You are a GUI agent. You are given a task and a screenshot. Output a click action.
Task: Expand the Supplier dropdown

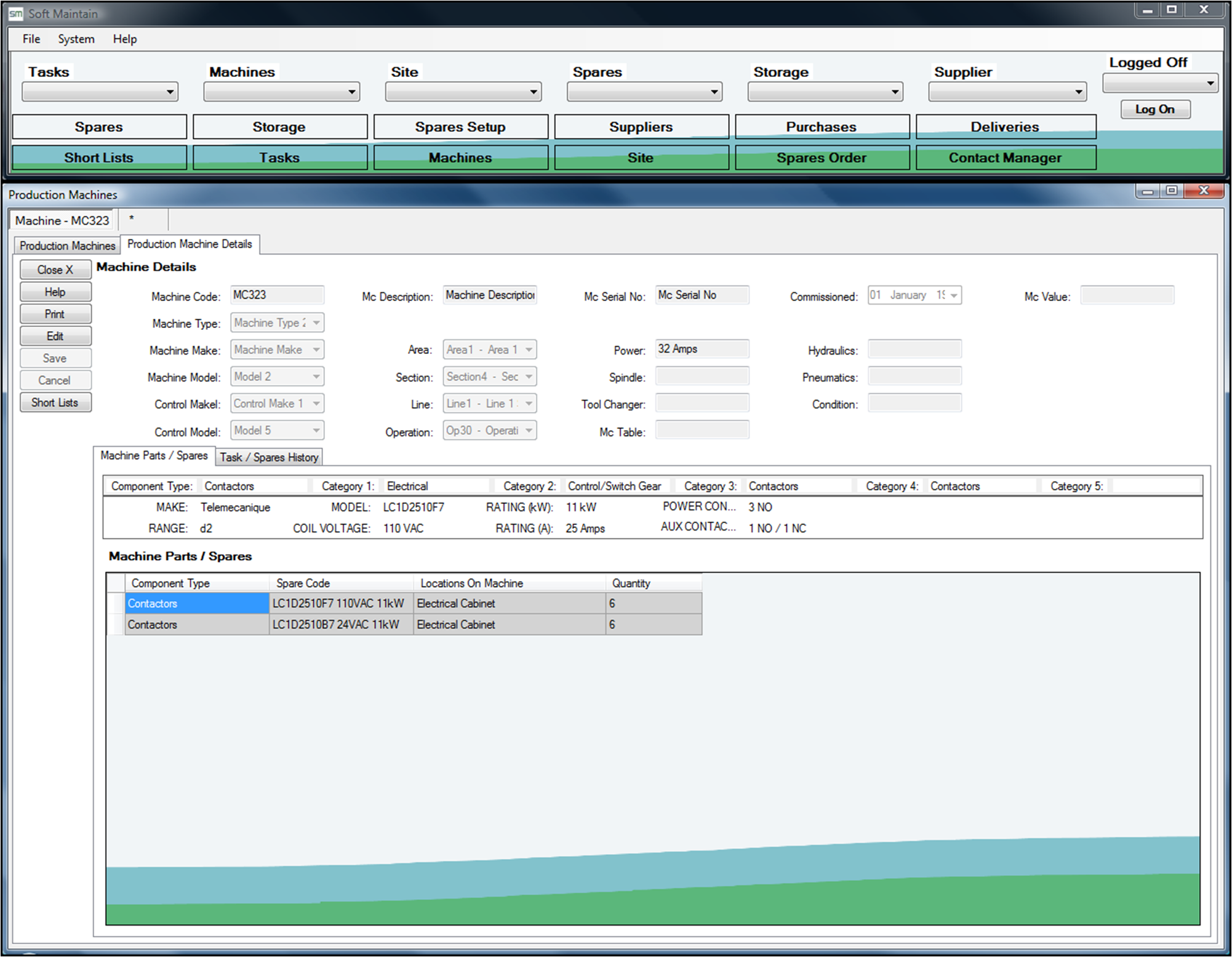point(1007,92)
